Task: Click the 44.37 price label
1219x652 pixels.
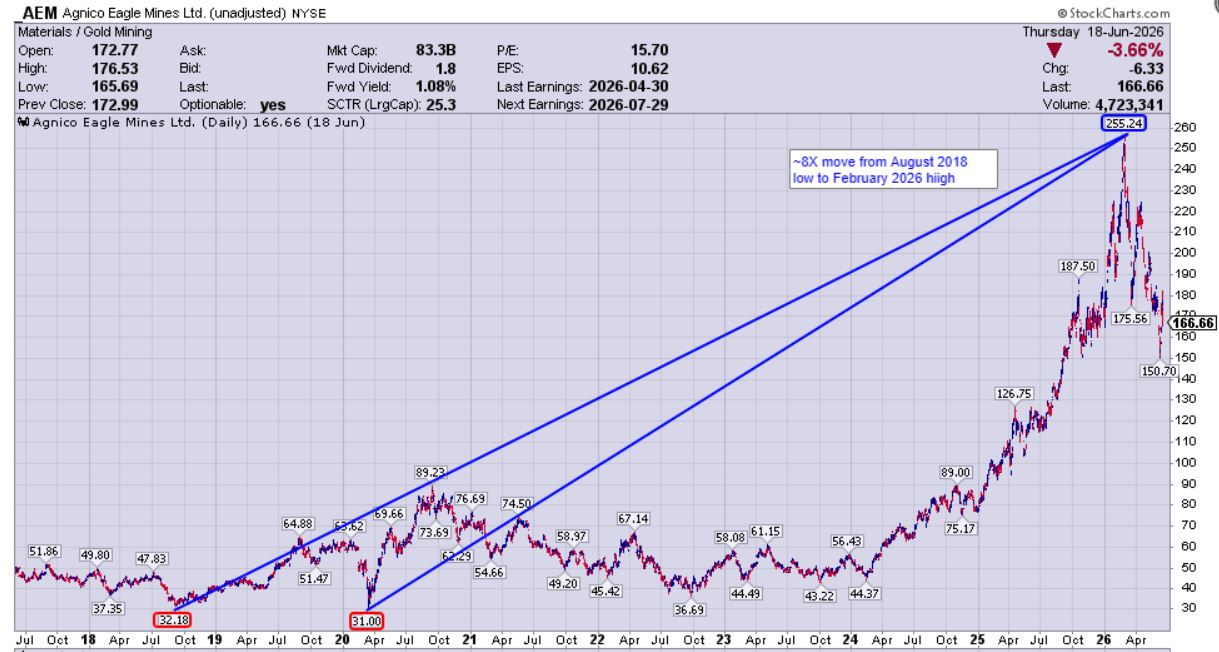Action: [863, 594]
